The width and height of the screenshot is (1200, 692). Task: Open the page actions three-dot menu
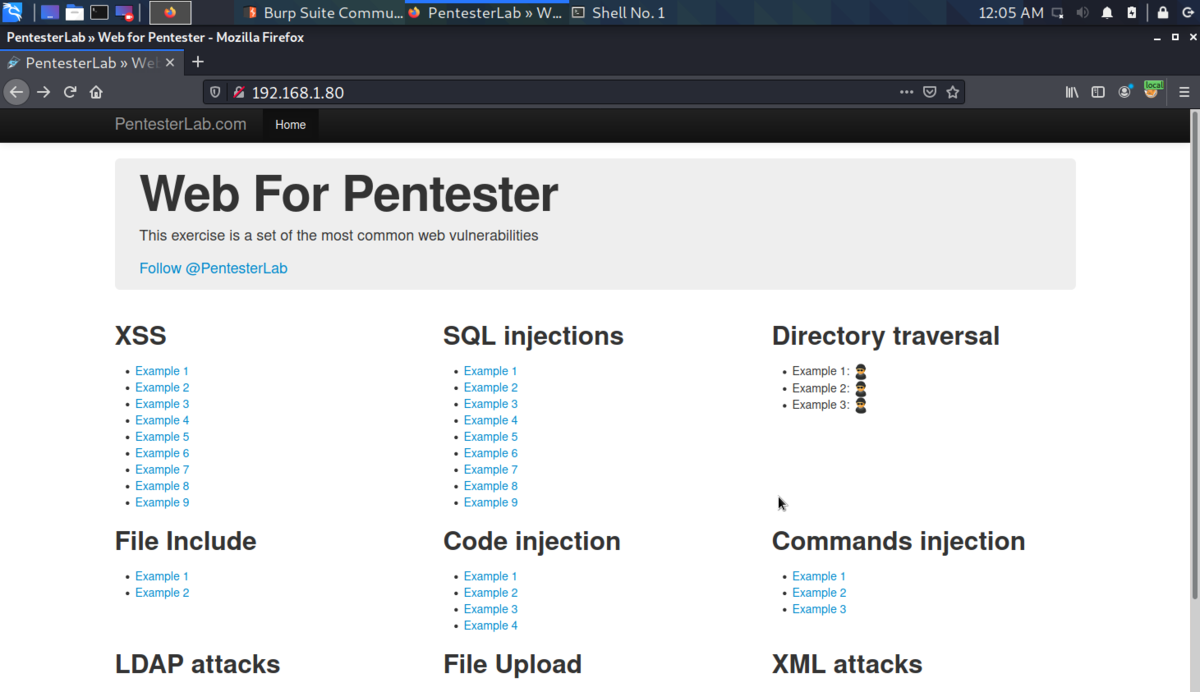click(x=906, y=92)
